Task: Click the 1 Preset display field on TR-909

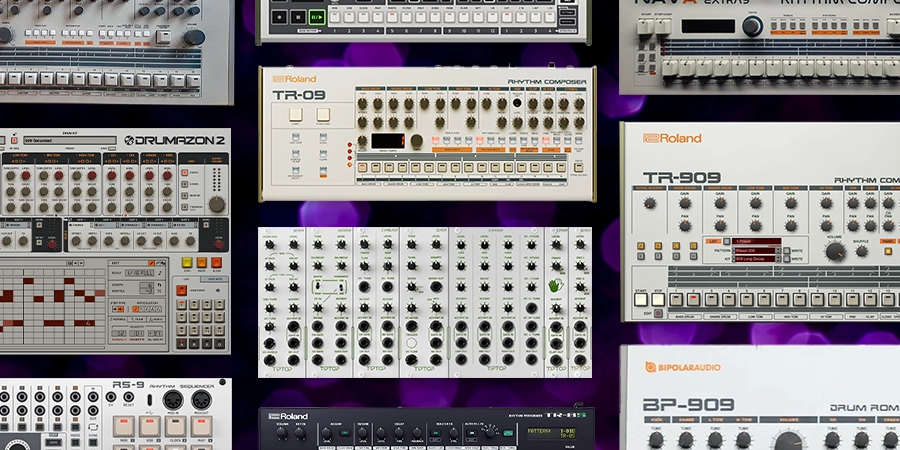Action: point(756,242)
